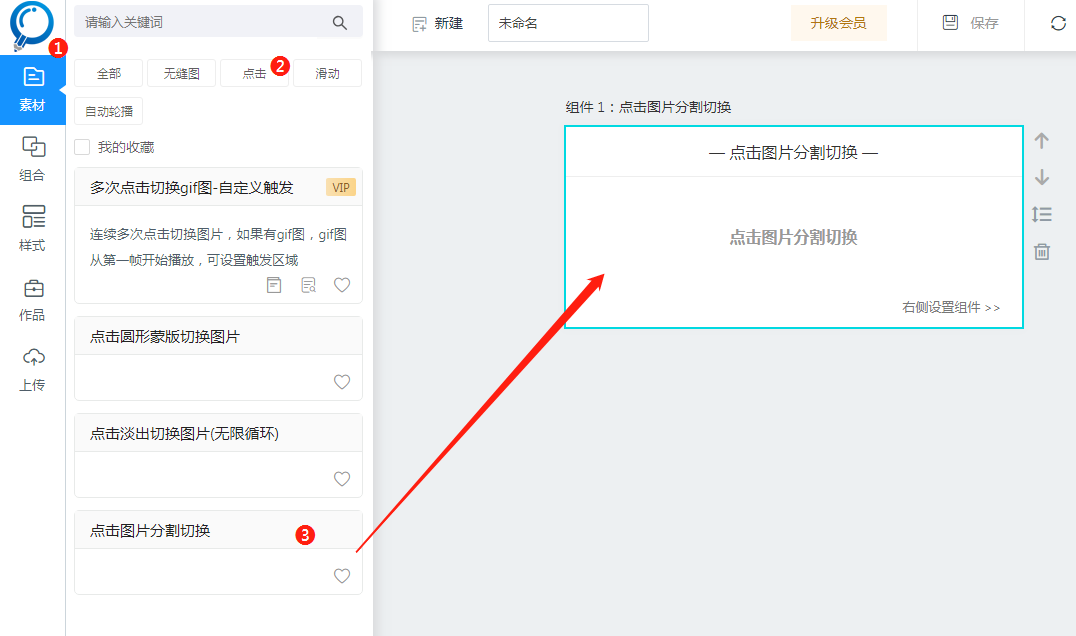Viewport: 1076px width, 636px height.
Task: Move component down with the down arrow
Action: pyautogui.click(x=1042, y=177)
